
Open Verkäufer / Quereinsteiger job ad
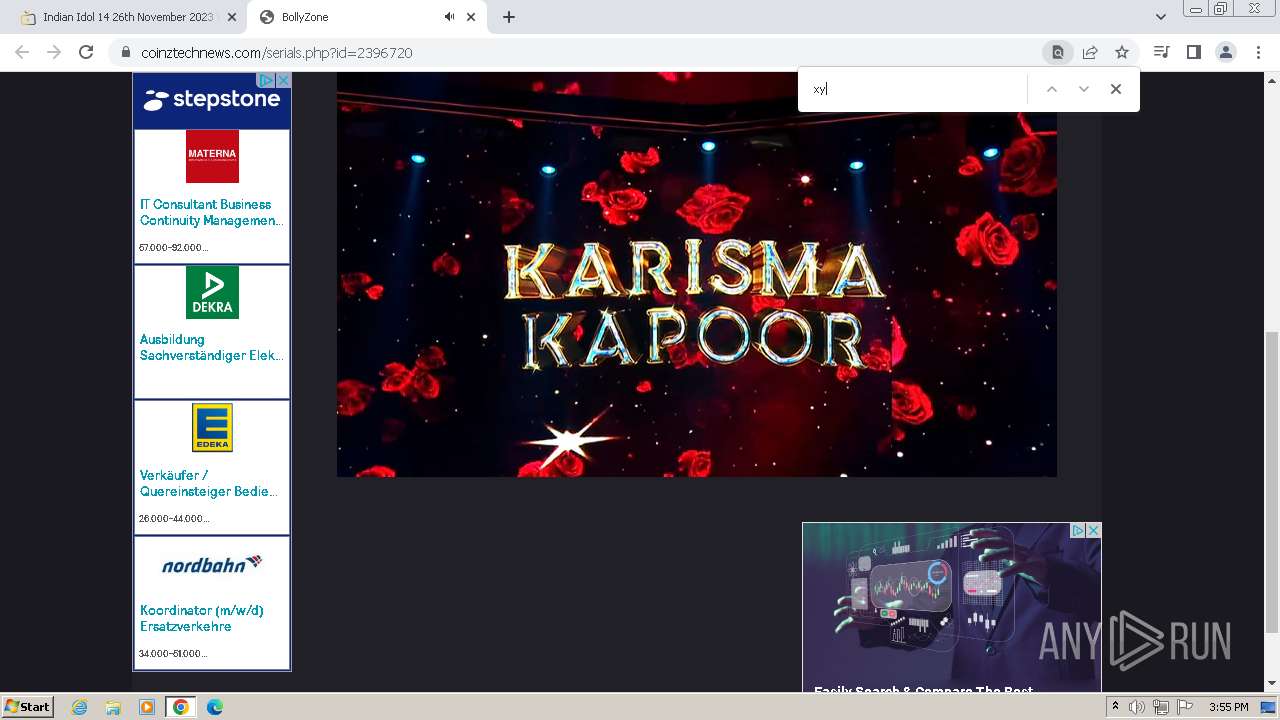209,483
